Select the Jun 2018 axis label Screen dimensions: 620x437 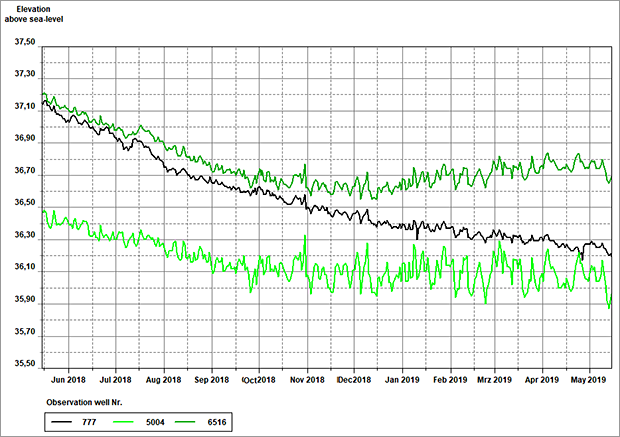click(68, 380)
